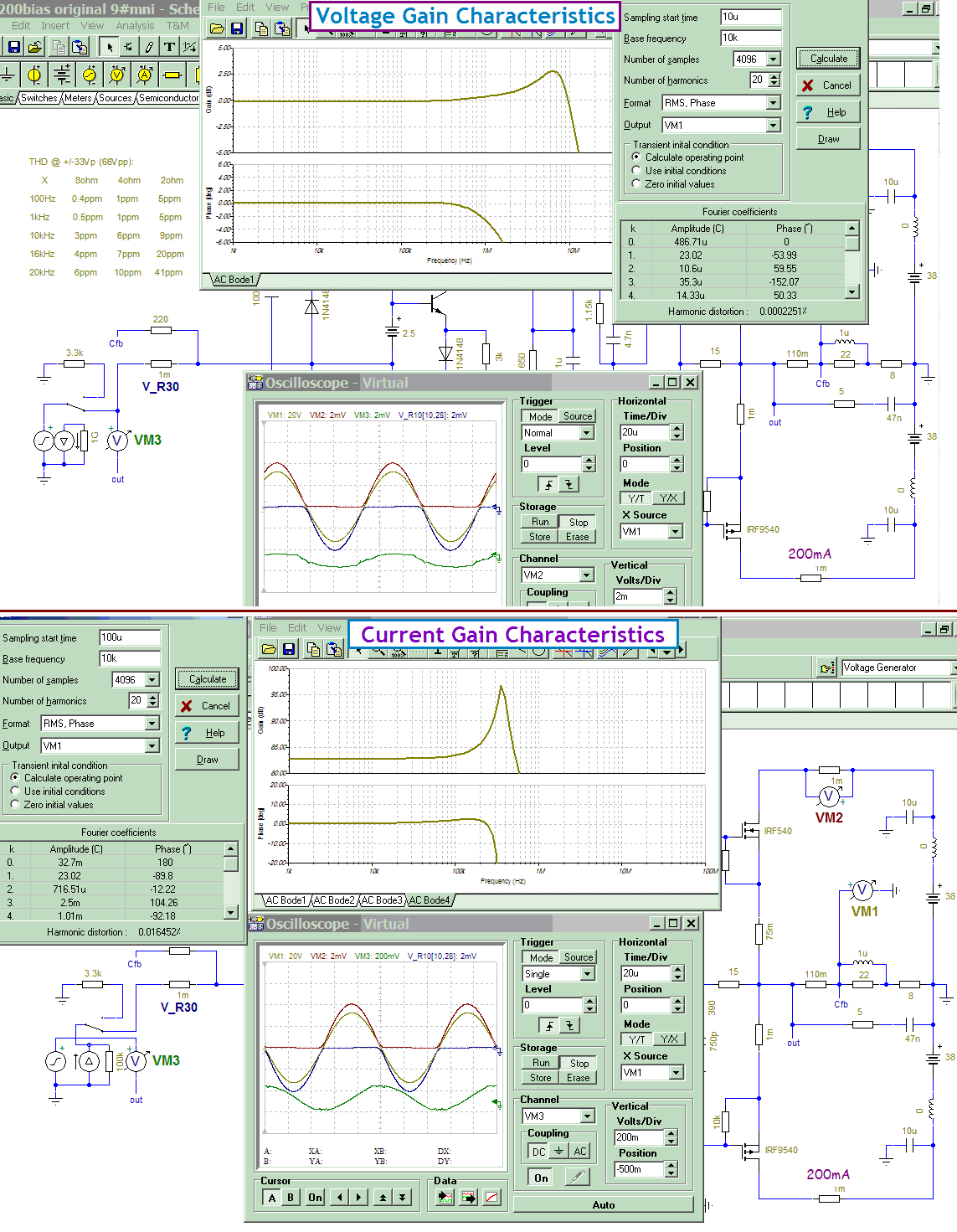Click open-folder icon in Current Gain diagram window

pos(269,649)
